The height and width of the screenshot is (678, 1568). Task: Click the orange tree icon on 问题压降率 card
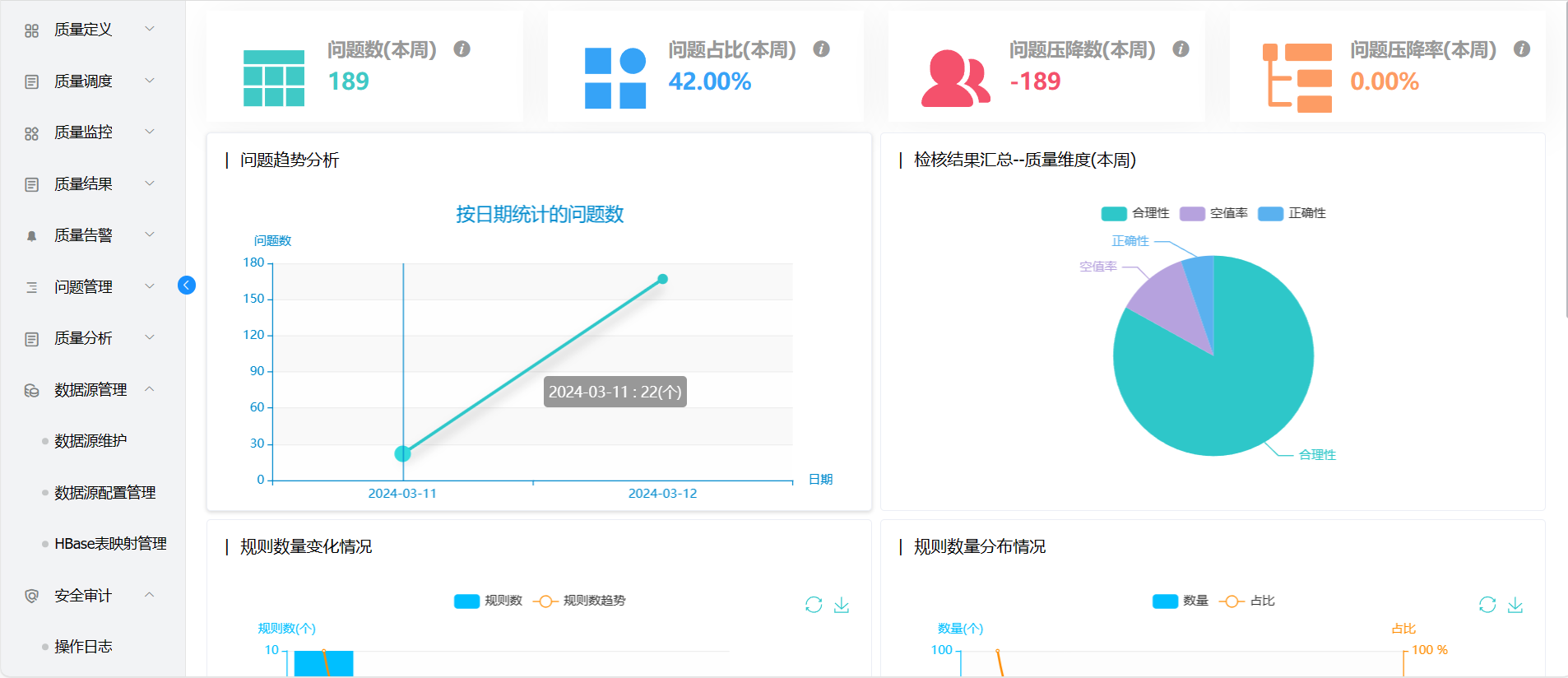(1297, 78)
